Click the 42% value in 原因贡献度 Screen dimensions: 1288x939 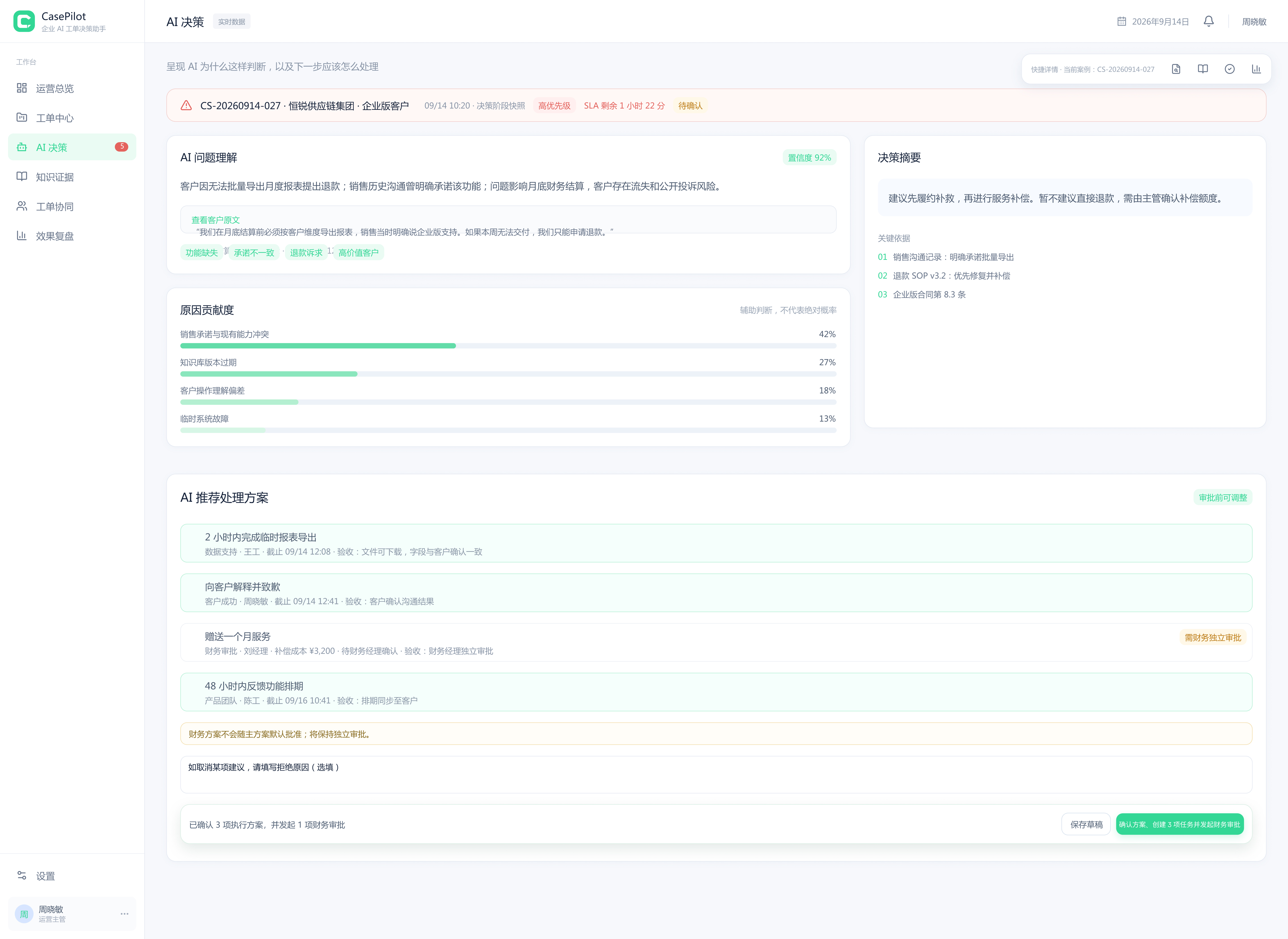827,334
